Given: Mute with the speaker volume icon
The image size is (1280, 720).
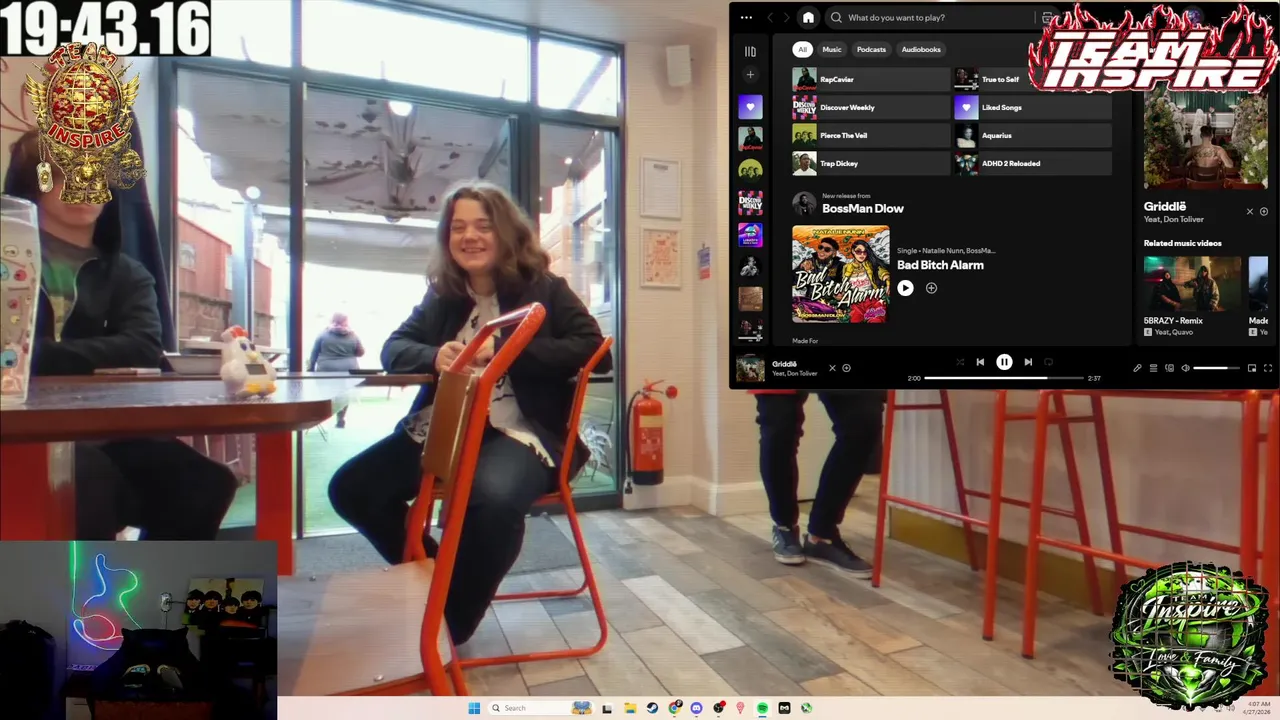Looking at the screenshot, I should point(1185,368).
